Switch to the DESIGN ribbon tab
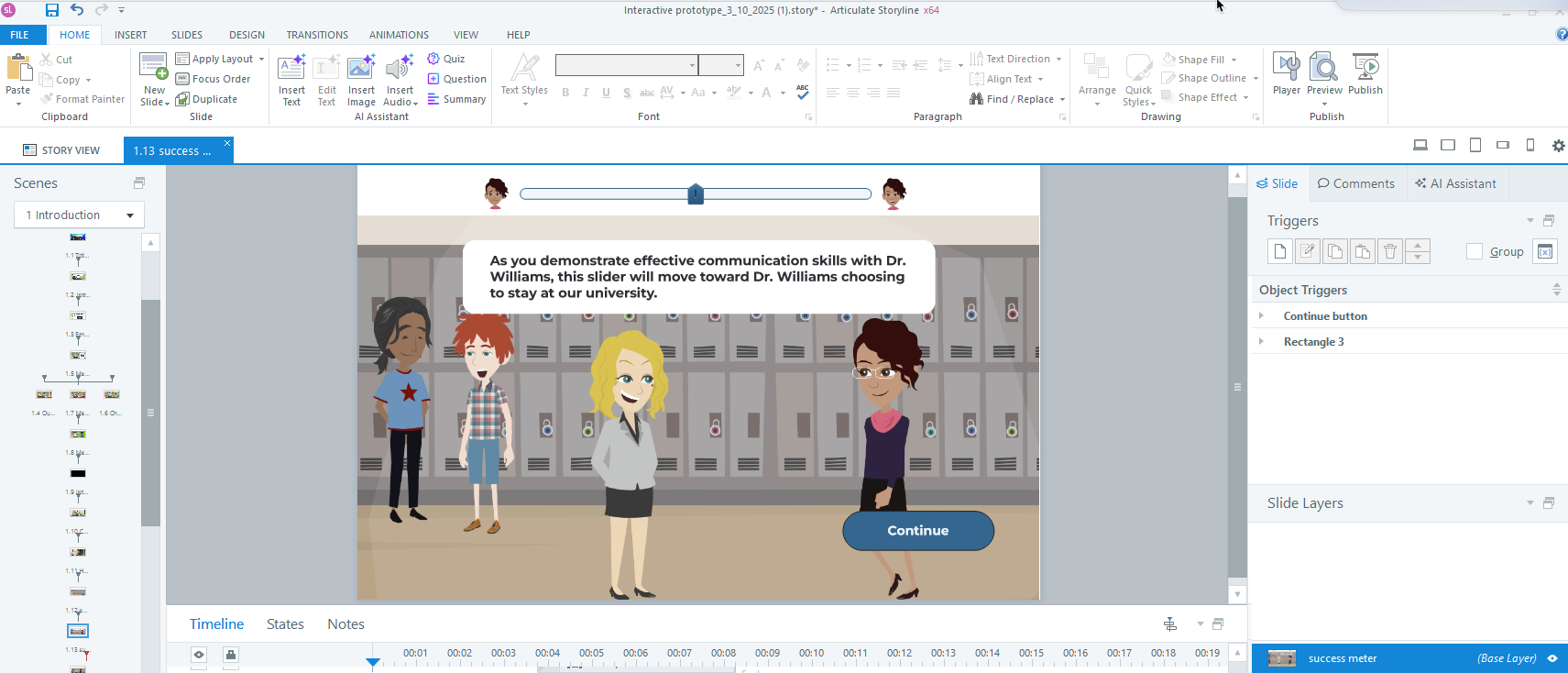The height and width of the screenshot is (673, 1568). coord(247,35)
